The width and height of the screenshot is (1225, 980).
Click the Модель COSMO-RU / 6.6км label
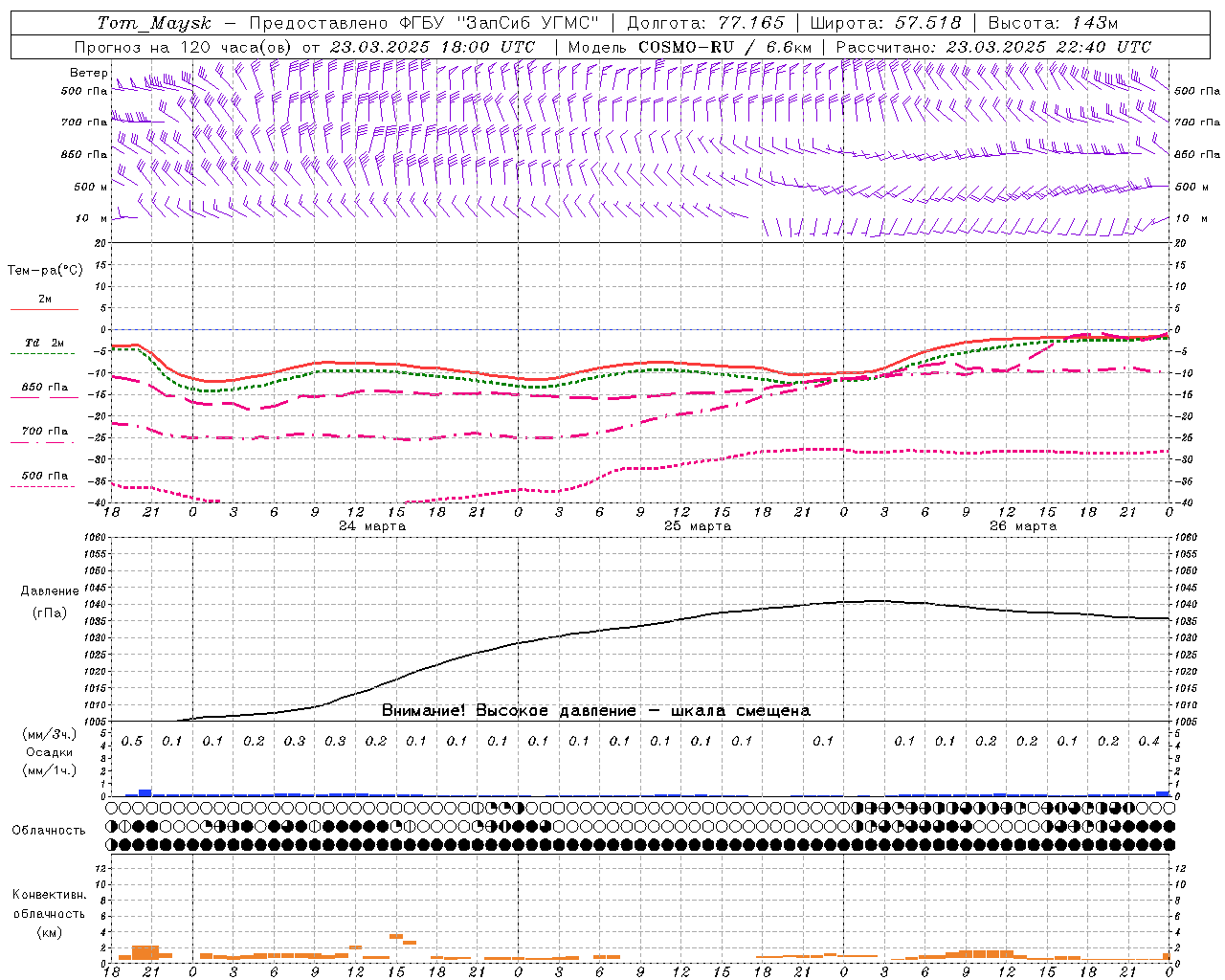(690, 47)
